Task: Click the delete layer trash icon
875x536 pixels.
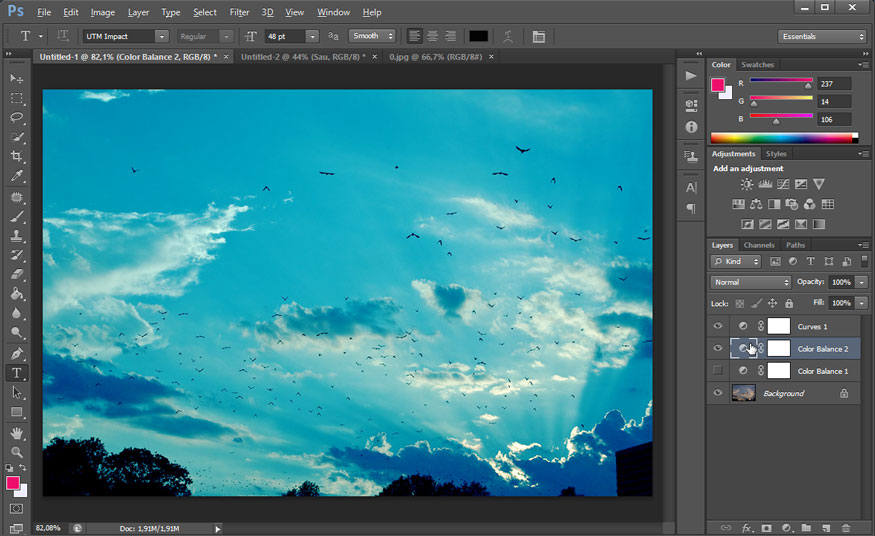Action: pyautogui.click(x=846, y=528)
